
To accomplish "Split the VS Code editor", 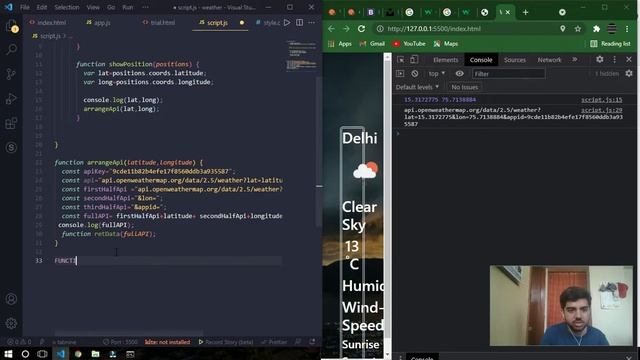I will click(300, 22).
